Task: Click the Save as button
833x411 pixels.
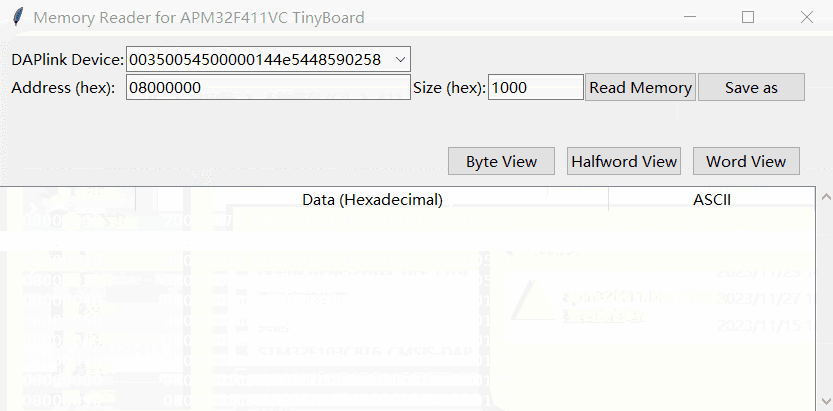Action: pyautogui.click(x=751, y=88)
